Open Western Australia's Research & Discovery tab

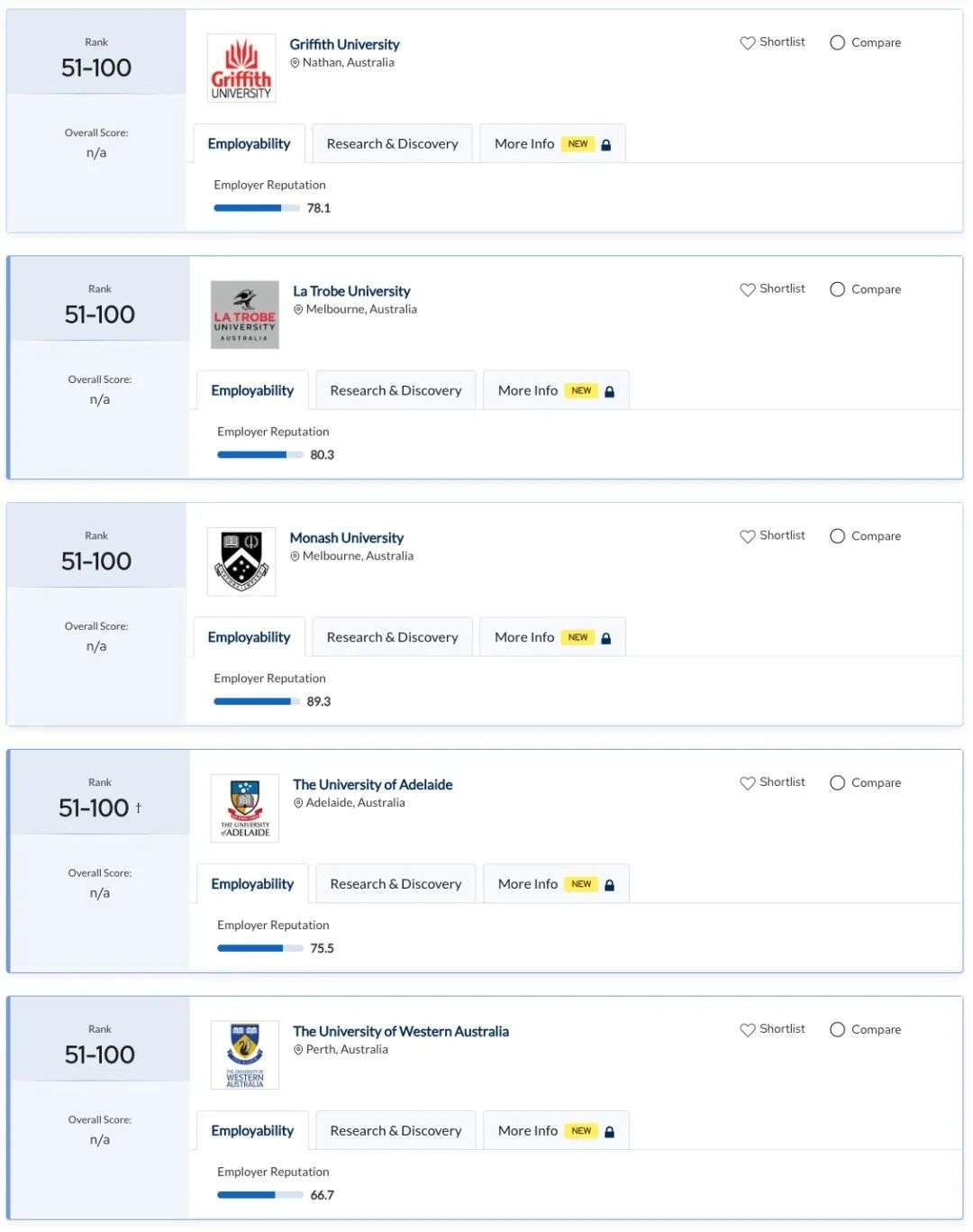click(x=396, y=1131)
